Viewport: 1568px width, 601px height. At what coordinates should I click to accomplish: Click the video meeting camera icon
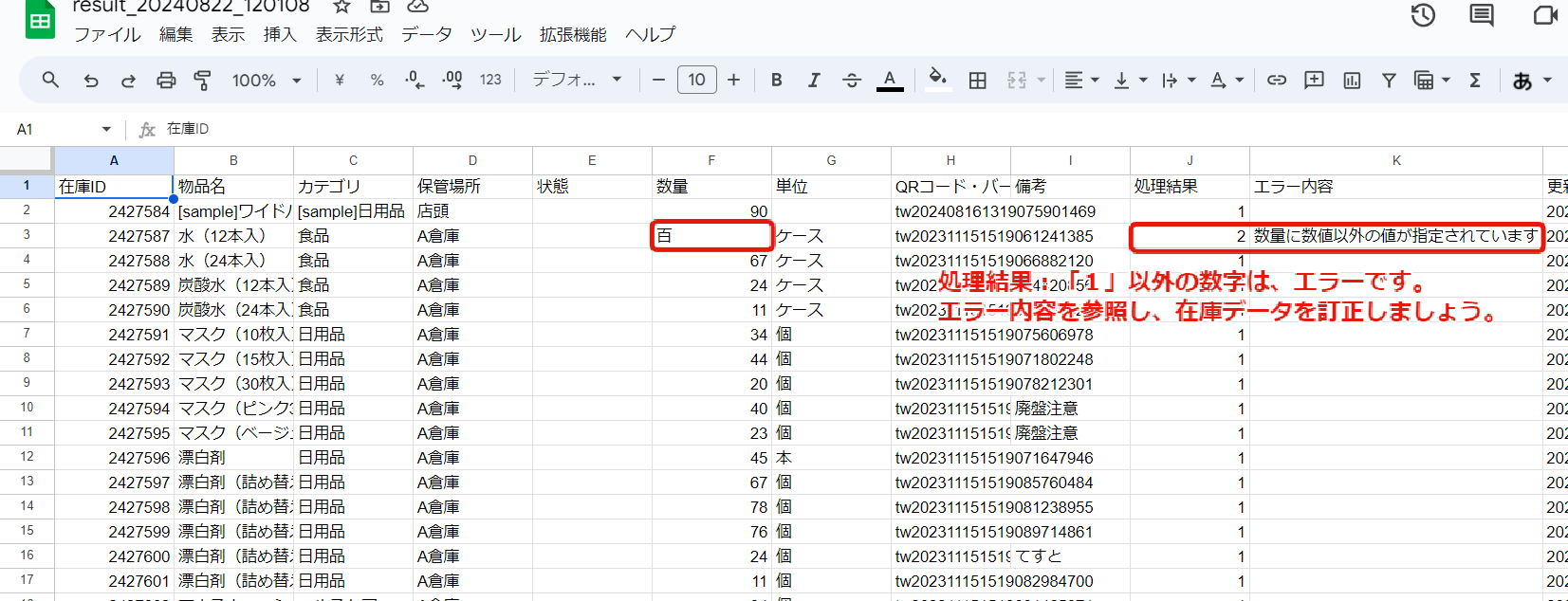pos(1545,15)
